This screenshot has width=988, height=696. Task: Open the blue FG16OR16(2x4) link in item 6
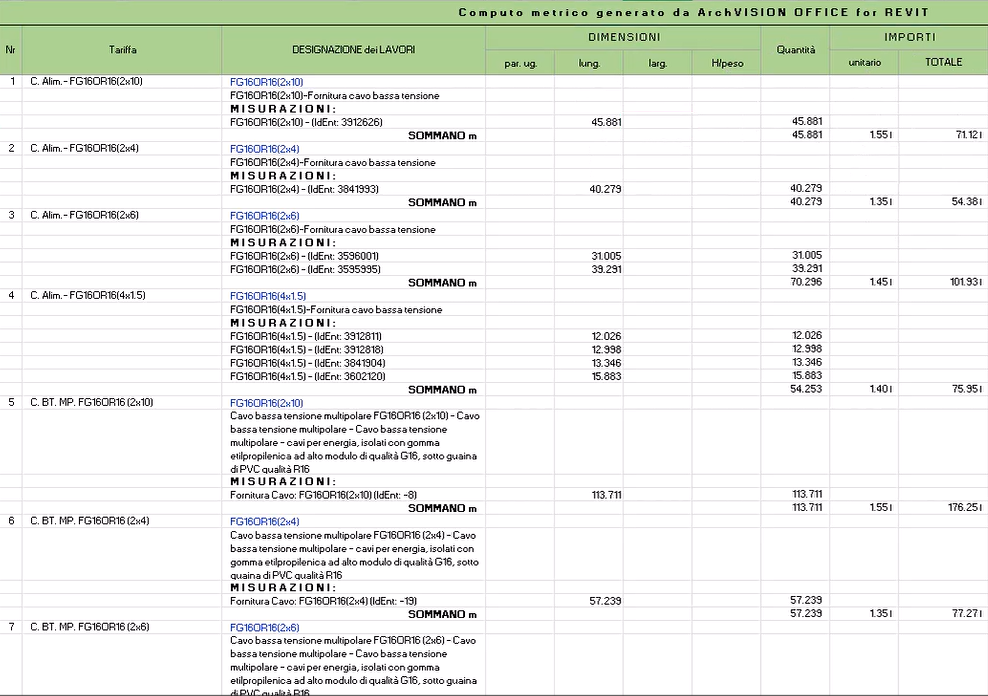[x=265, y=522]
